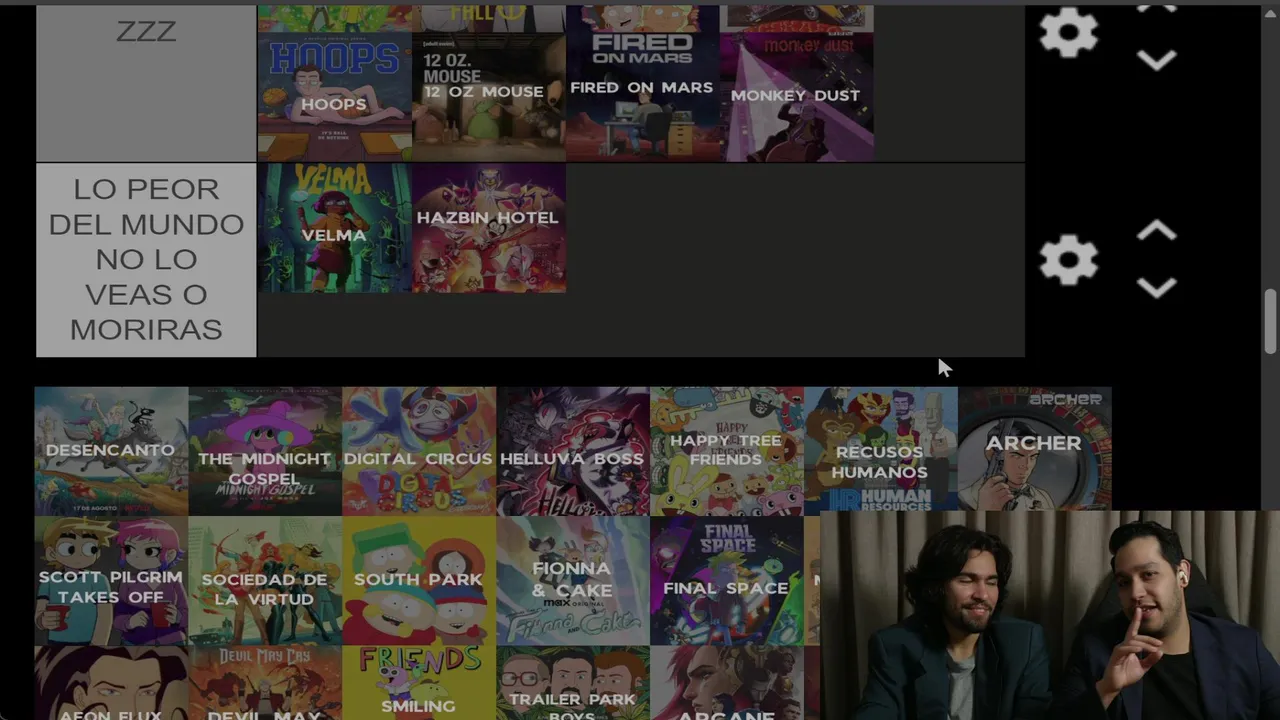This screenshot has width=1280, height=720.
Task: Select the Fired On Mars thumbnail
Action: coord(643,96)
